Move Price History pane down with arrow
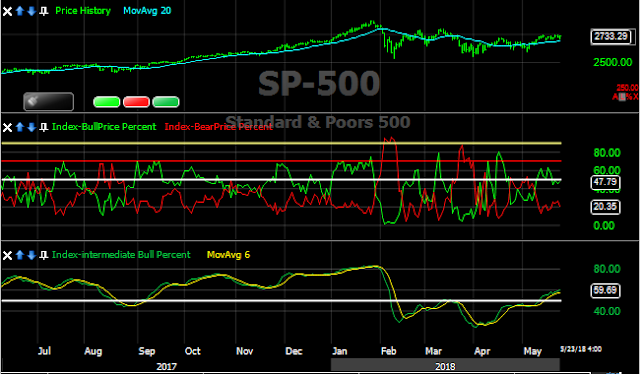 tap(31, 11)
